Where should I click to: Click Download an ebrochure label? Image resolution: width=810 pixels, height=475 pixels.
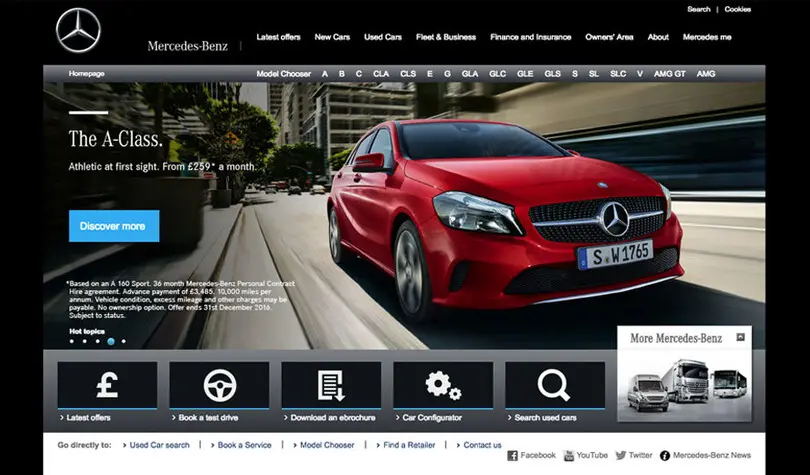pyautogui.click(x=333, y=418)
